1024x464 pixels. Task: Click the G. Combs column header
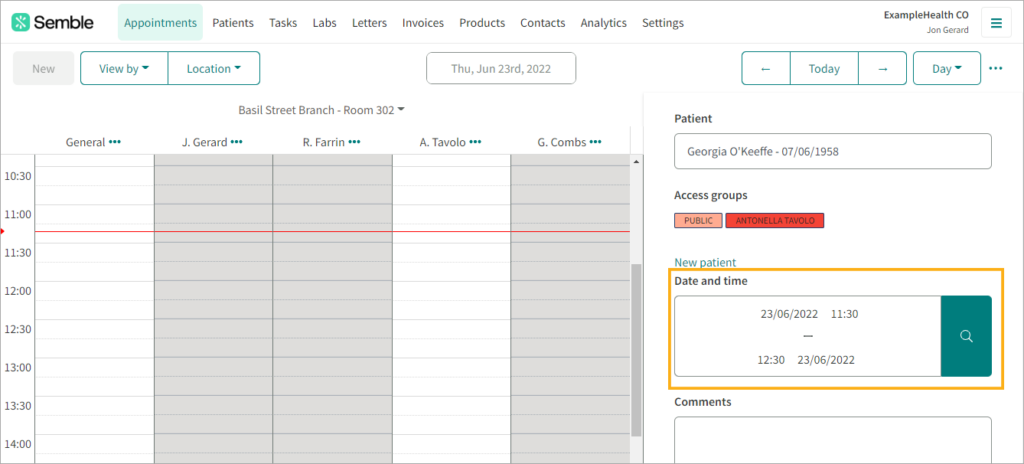tap(561, 142)
